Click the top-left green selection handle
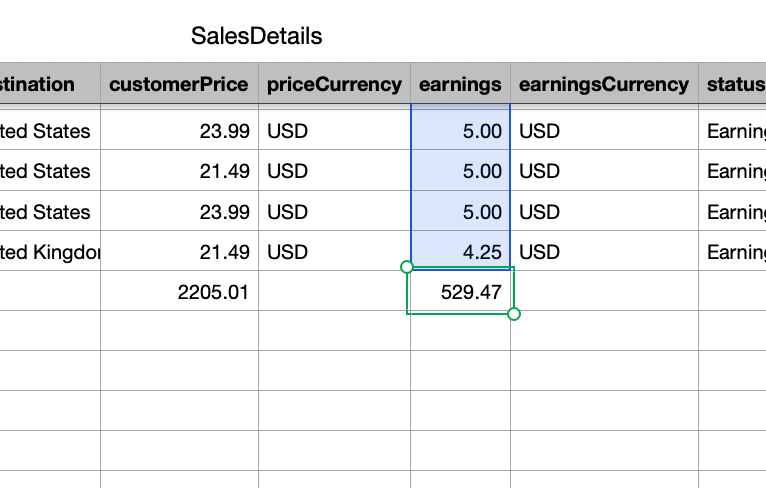 [x=406, y=267]
